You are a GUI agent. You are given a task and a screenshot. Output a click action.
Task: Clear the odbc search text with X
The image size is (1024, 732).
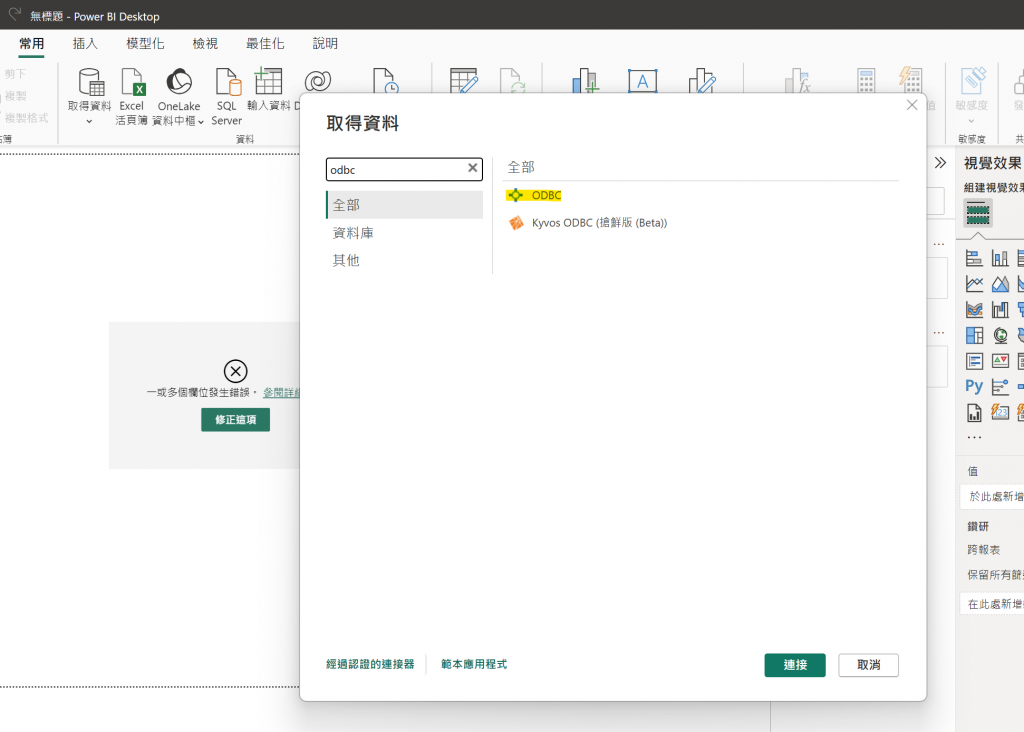pyautogui.click(x=473, y=168)
